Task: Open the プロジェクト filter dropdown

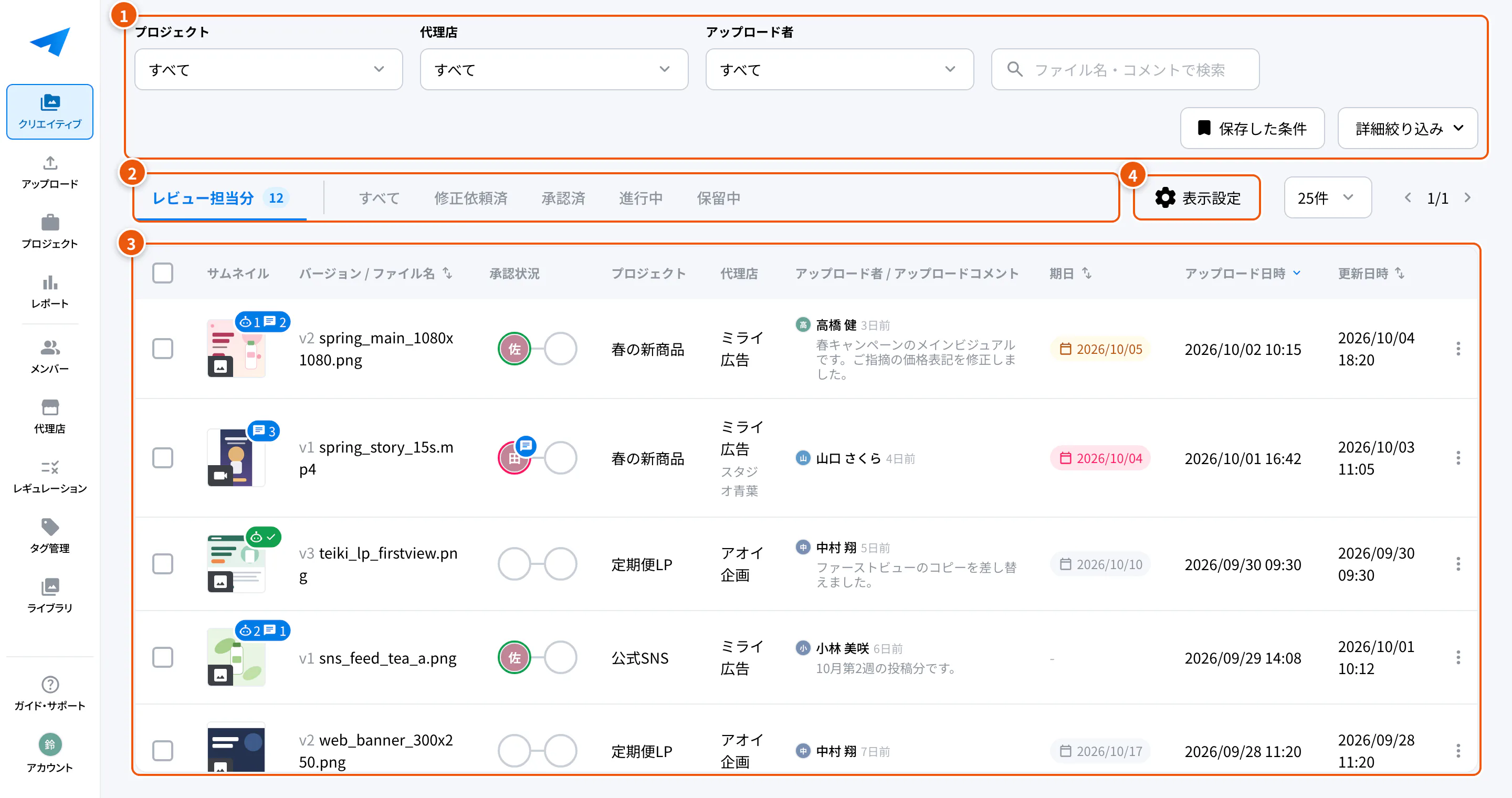Action: [268, 69]
